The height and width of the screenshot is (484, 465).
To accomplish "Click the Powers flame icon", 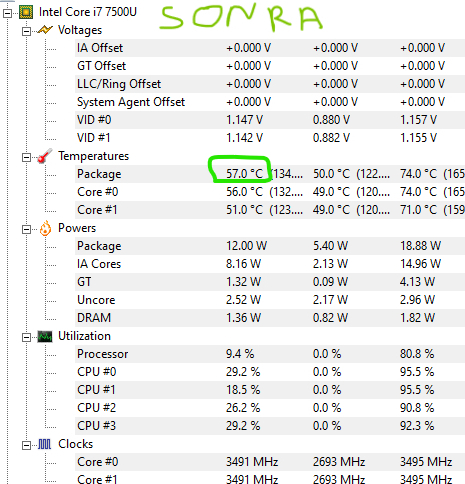I will 45,228.
